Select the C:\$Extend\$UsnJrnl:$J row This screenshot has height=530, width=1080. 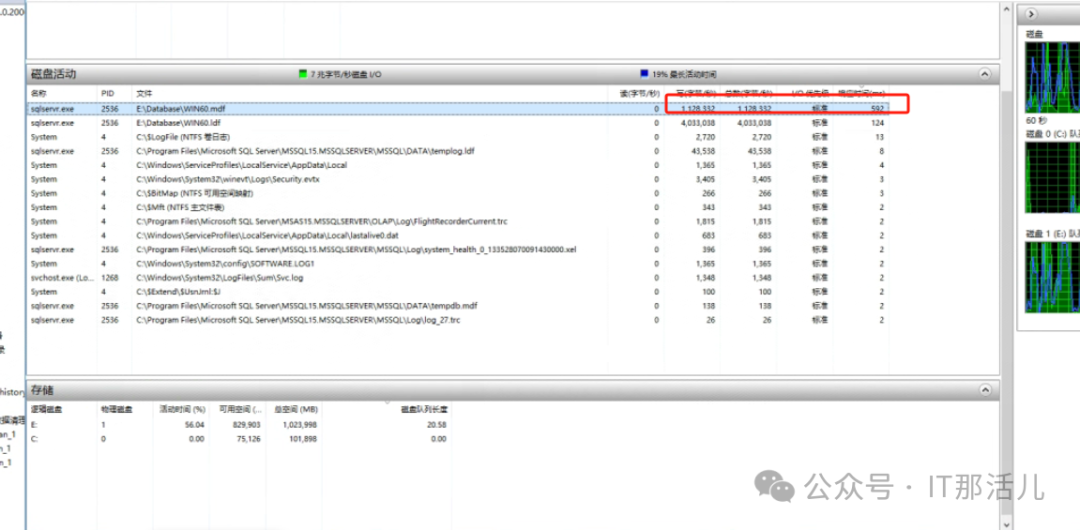coord(459,292)
